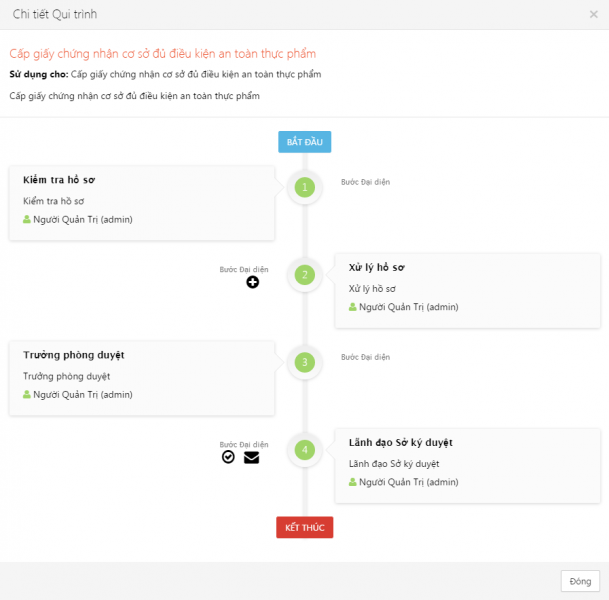The image size is (609, 600).
Task: Open the Kiểm tra hồ sơ step title
Action: click(x=59, y=180)
